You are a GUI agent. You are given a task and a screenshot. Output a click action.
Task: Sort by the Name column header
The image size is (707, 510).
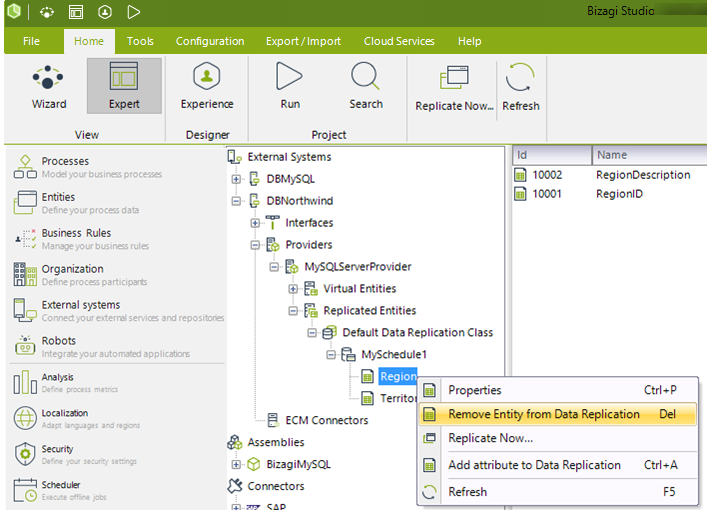(650, 155)
